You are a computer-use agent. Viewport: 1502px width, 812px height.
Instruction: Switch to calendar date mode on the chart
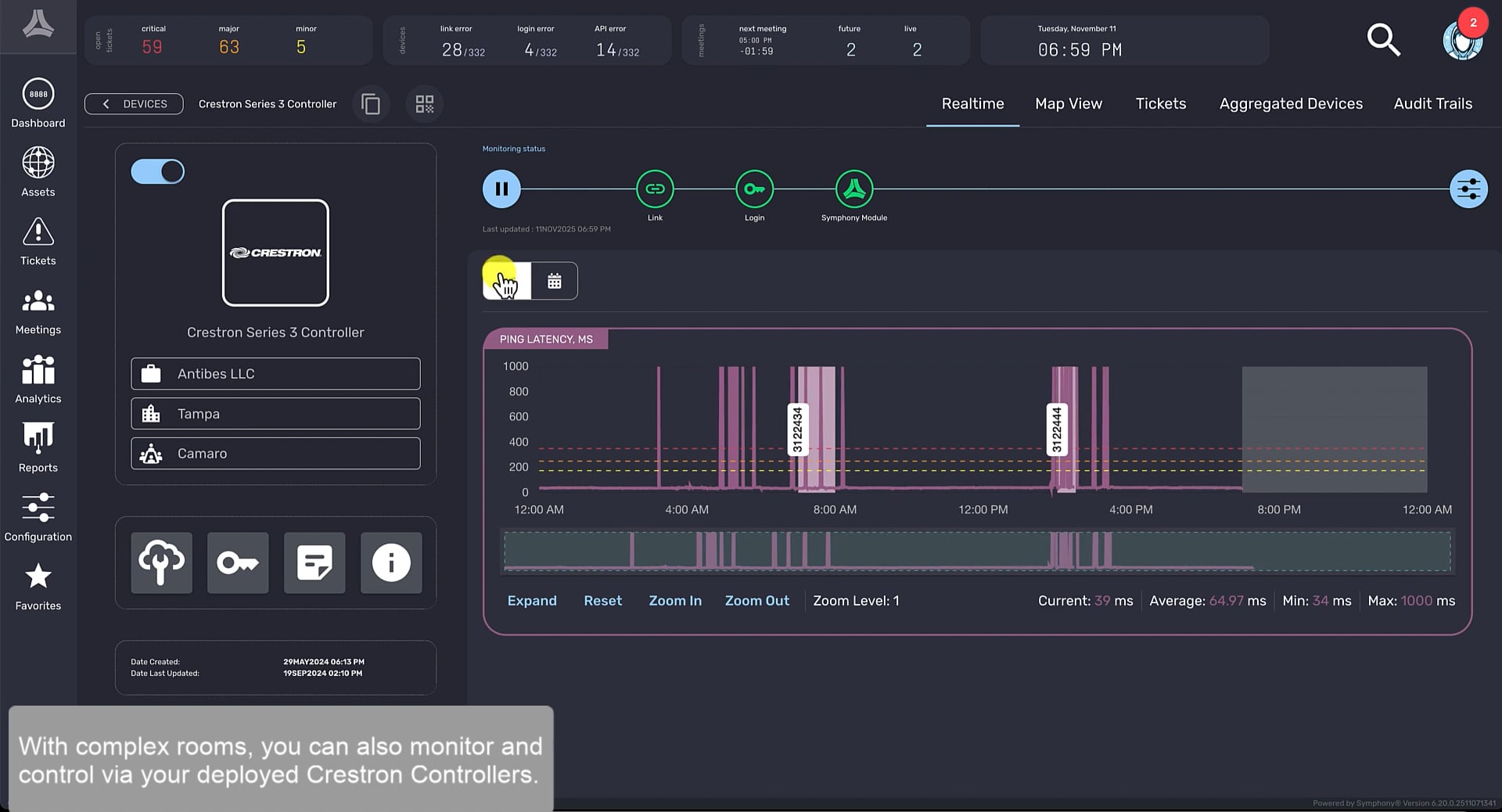[555, 280]
